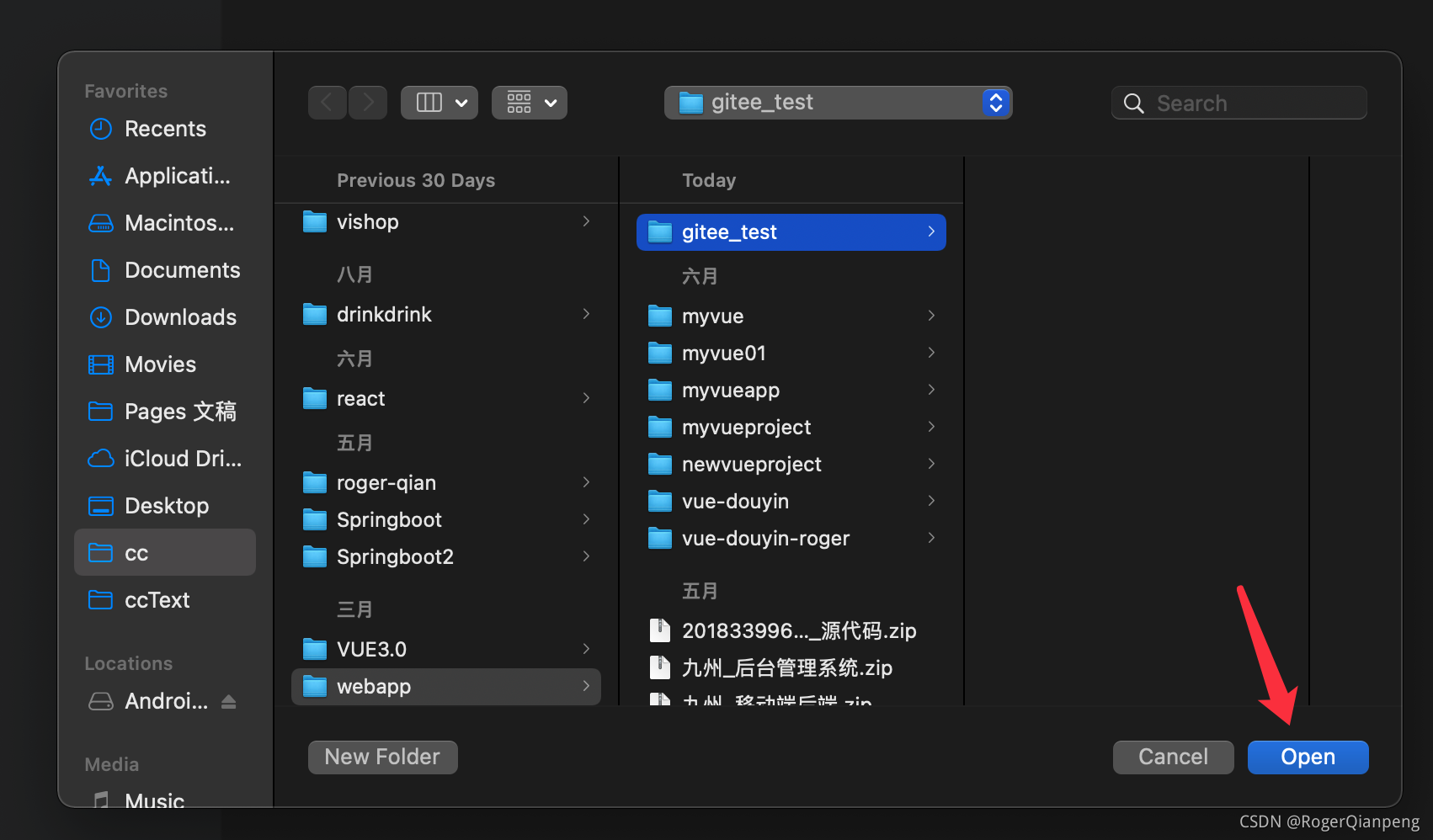This screenshot has height=840, width=1433.
Task: Click the Documents page icon
Action: pos(101,270)
